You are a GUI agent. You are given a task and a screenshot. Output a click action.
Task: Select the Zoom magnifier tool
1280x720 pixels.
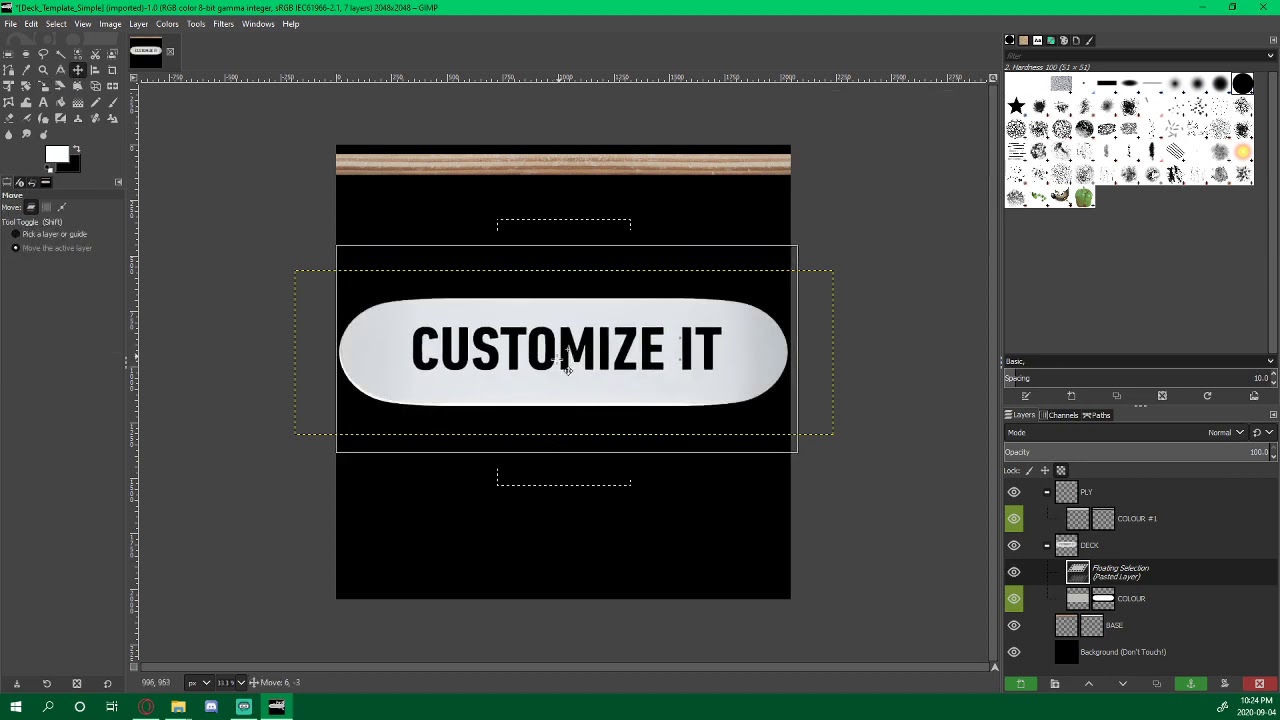coord(43,70)
